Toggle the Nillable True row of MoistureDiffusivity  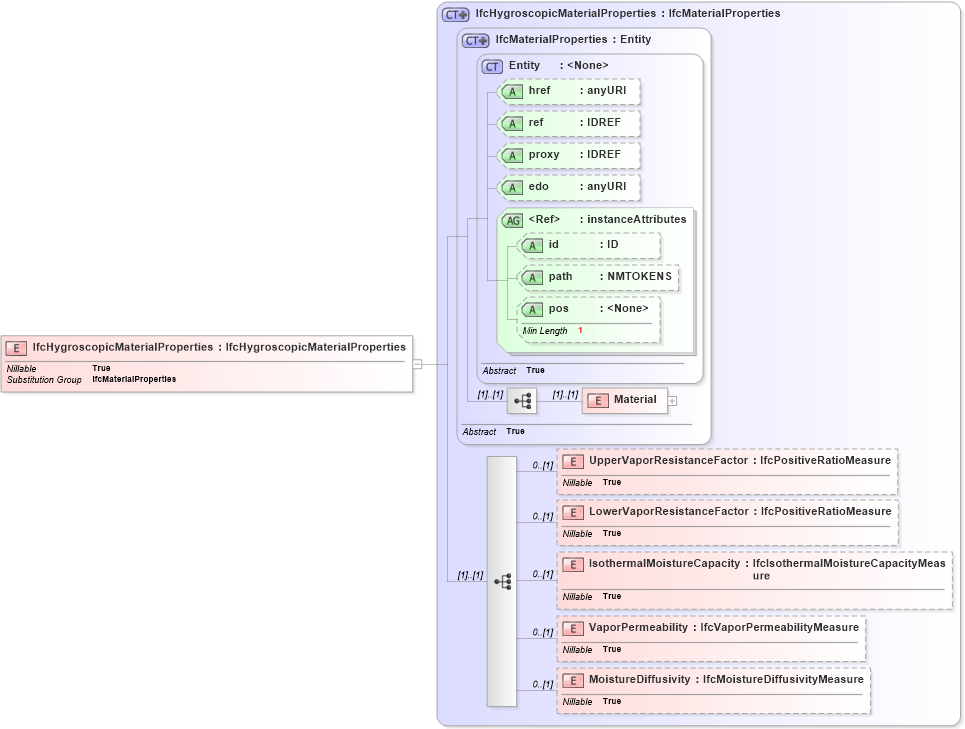tap(590, 701)
